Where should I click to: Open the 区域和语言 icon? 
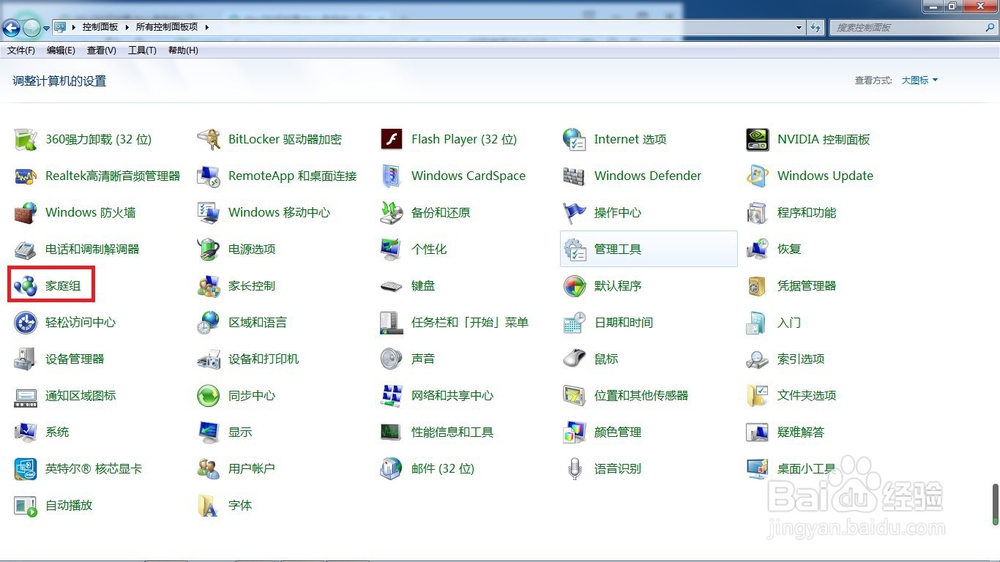click(209, 323)
